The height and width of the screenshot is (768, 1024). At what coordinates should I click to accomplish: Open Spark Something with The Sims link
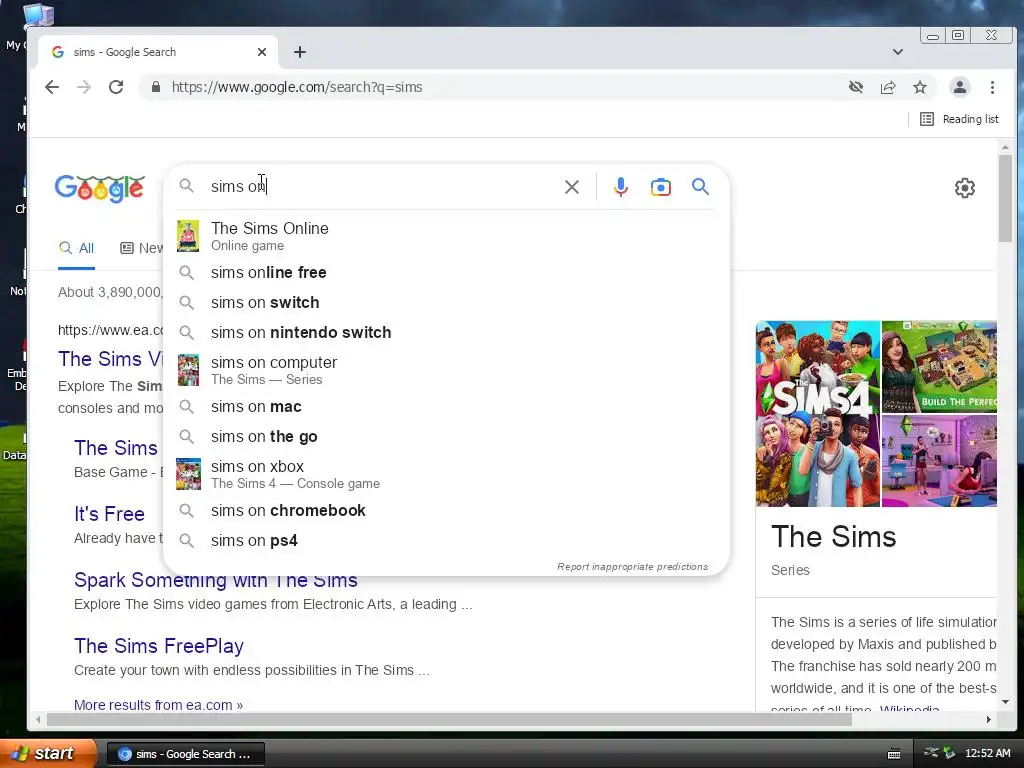tap(216, 580)
